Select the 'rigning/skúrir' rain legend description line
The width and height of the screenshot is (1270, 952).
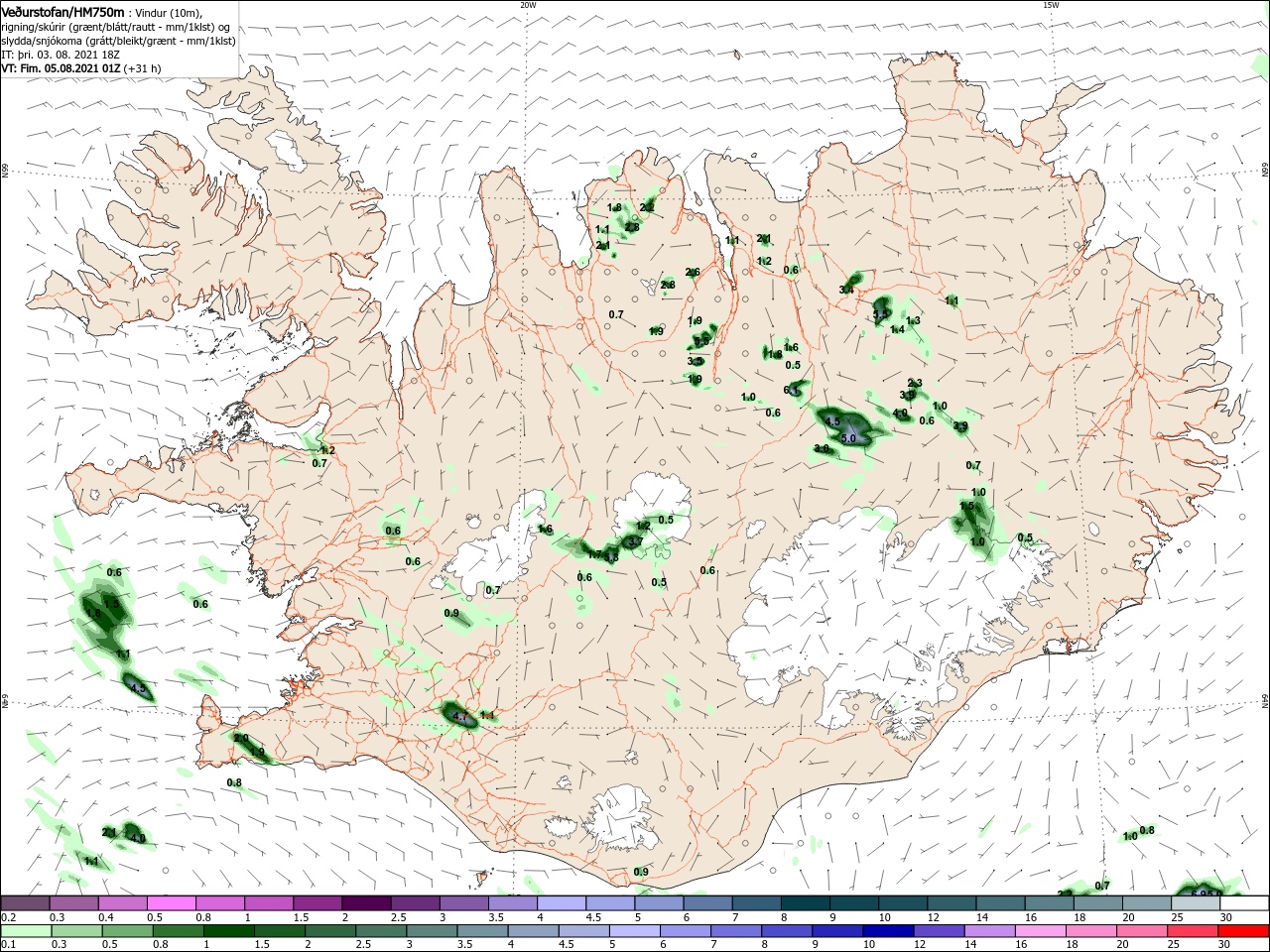(x=116, y=27)
